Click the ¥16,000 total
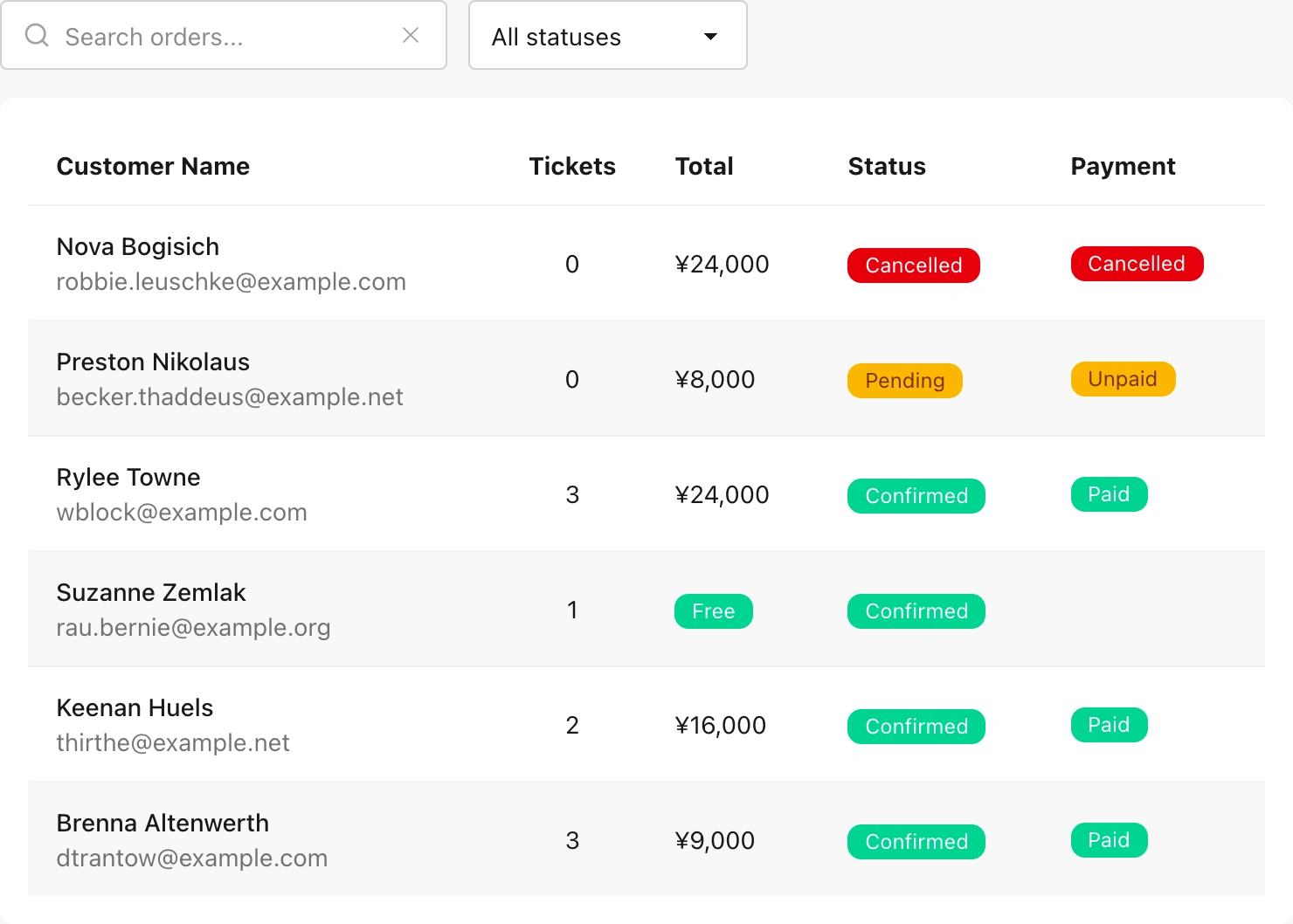This screenshot has width=1293, height=924. (721, 725)
